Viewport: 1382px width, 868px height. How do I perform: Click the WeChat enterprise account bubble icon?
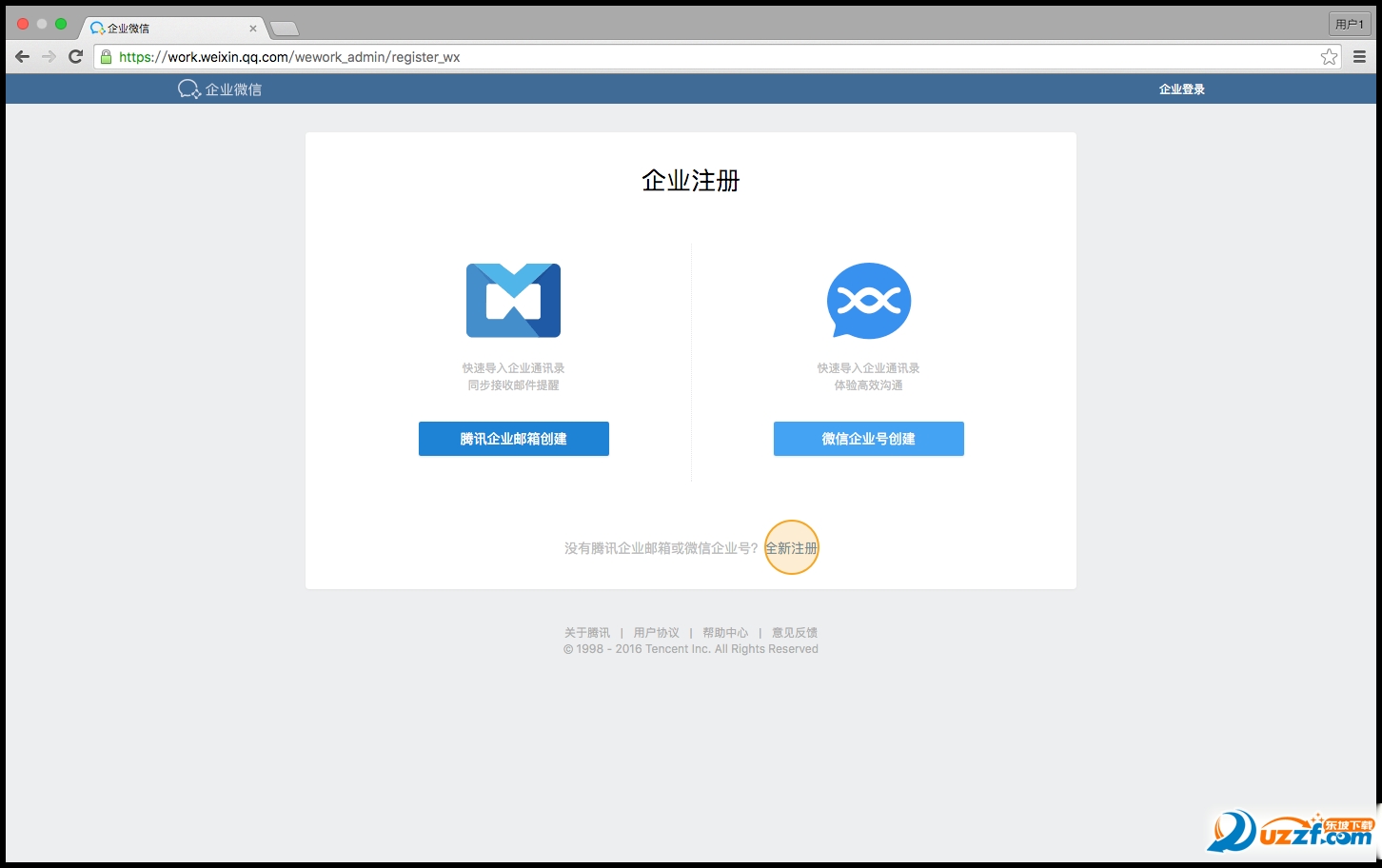[869, 301]
